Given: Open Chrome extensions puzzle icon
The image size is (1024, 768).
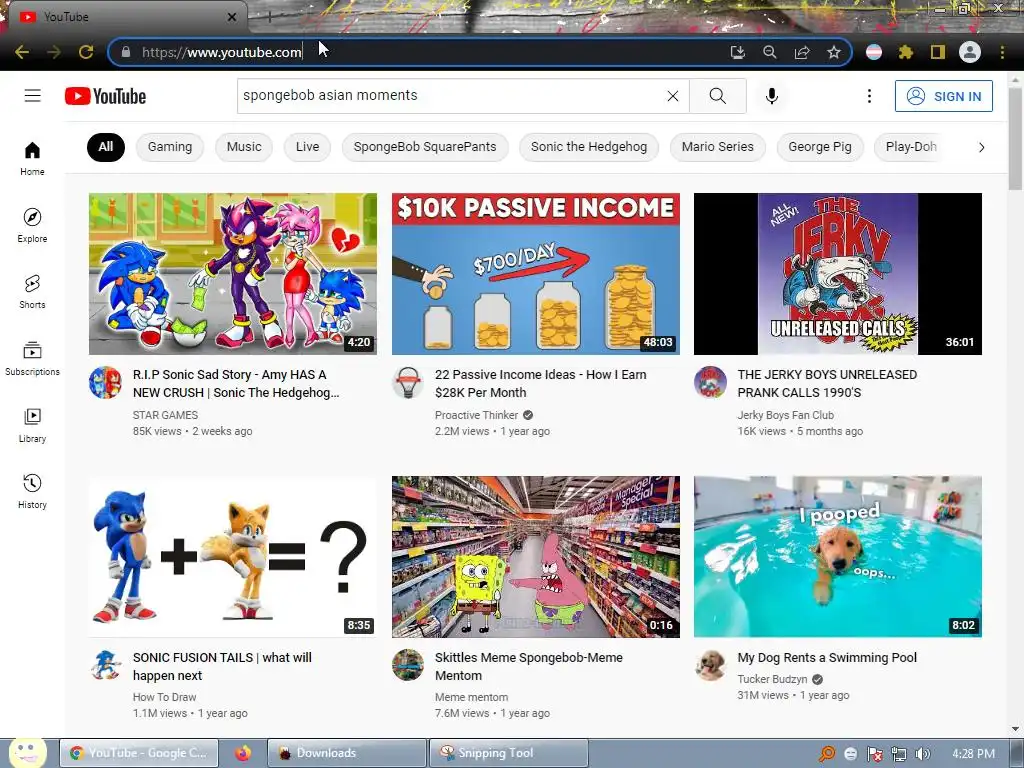Looking at the screenshot, I should coord(905,52).
